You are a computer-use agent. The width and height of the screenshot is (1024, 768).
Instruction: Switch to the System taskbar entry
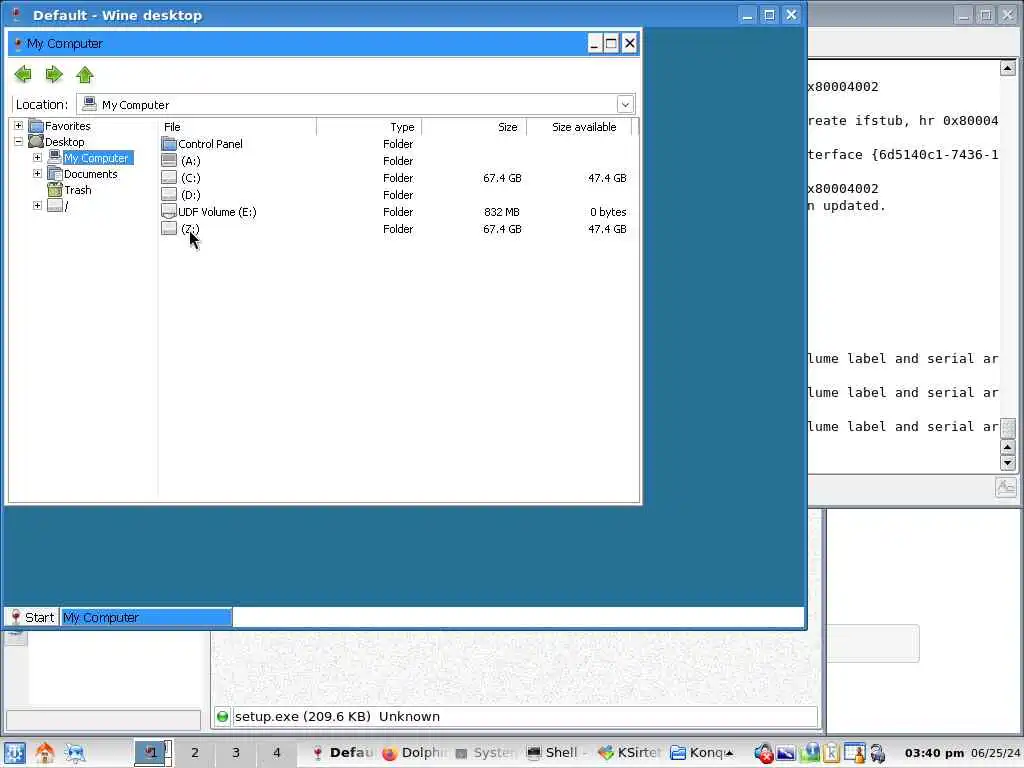coord(487,753)
